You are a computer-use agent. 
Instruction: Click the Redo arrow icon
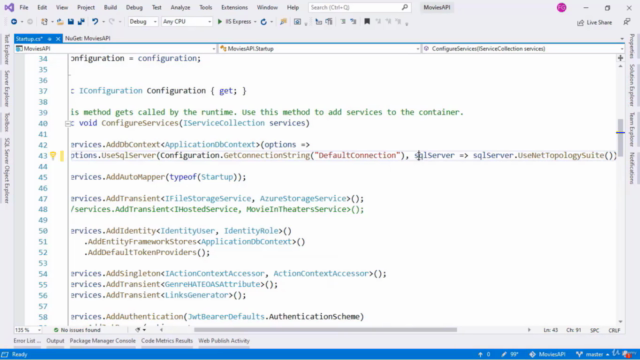point(111,22)
